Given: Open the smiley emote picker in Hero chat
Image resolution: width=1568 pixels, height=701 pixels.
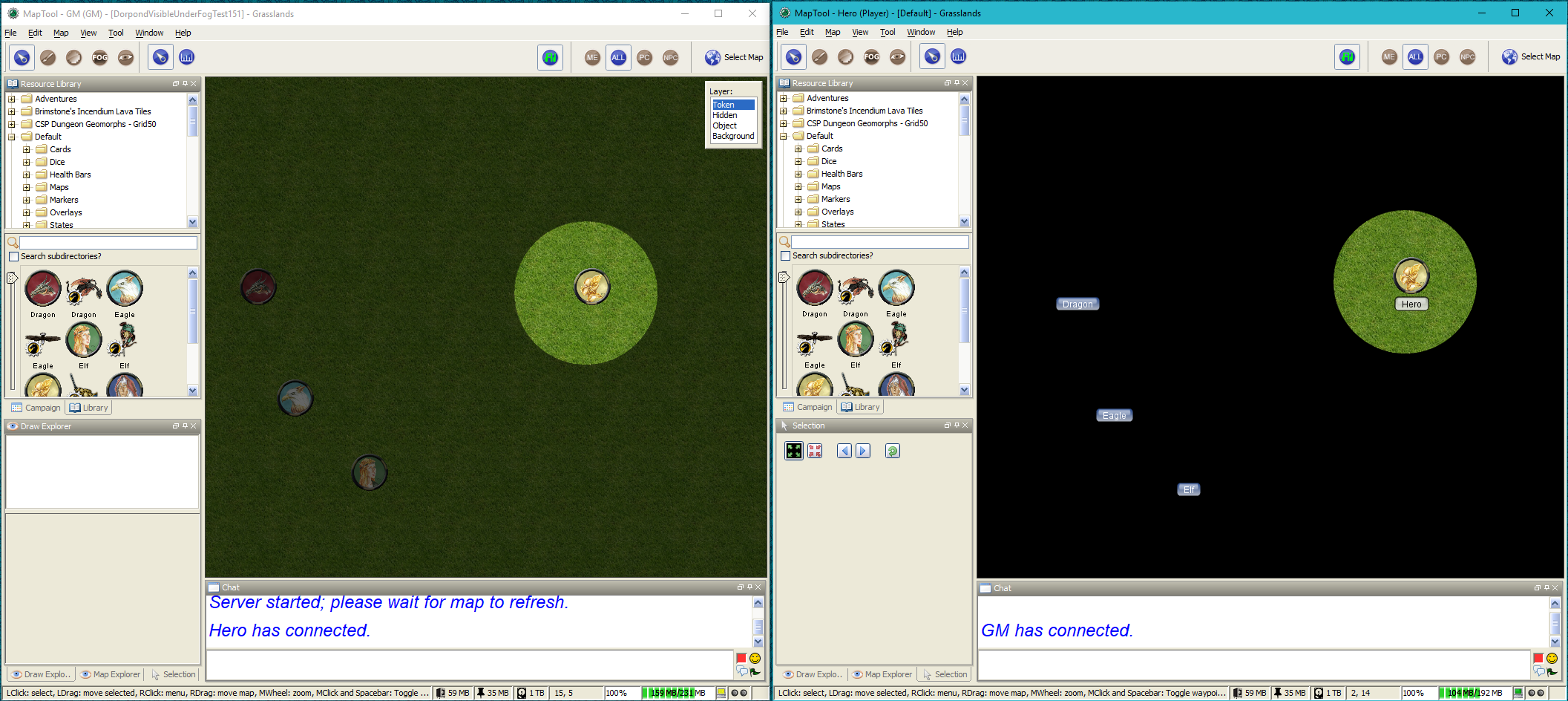Looking at the screenshot, I should pyautogui.click(x=1552, y=658).
